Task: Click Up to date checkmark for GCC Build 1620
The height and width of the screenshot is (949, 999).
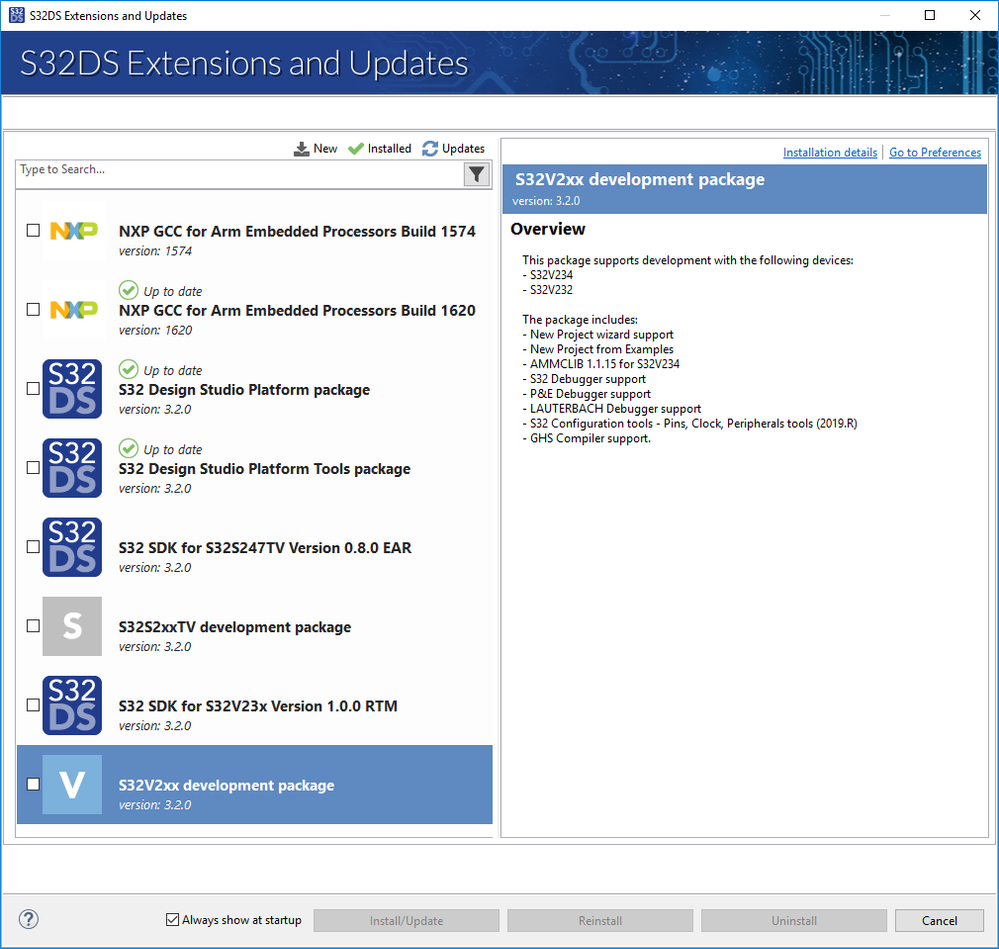Action: (x=128, y=290)
